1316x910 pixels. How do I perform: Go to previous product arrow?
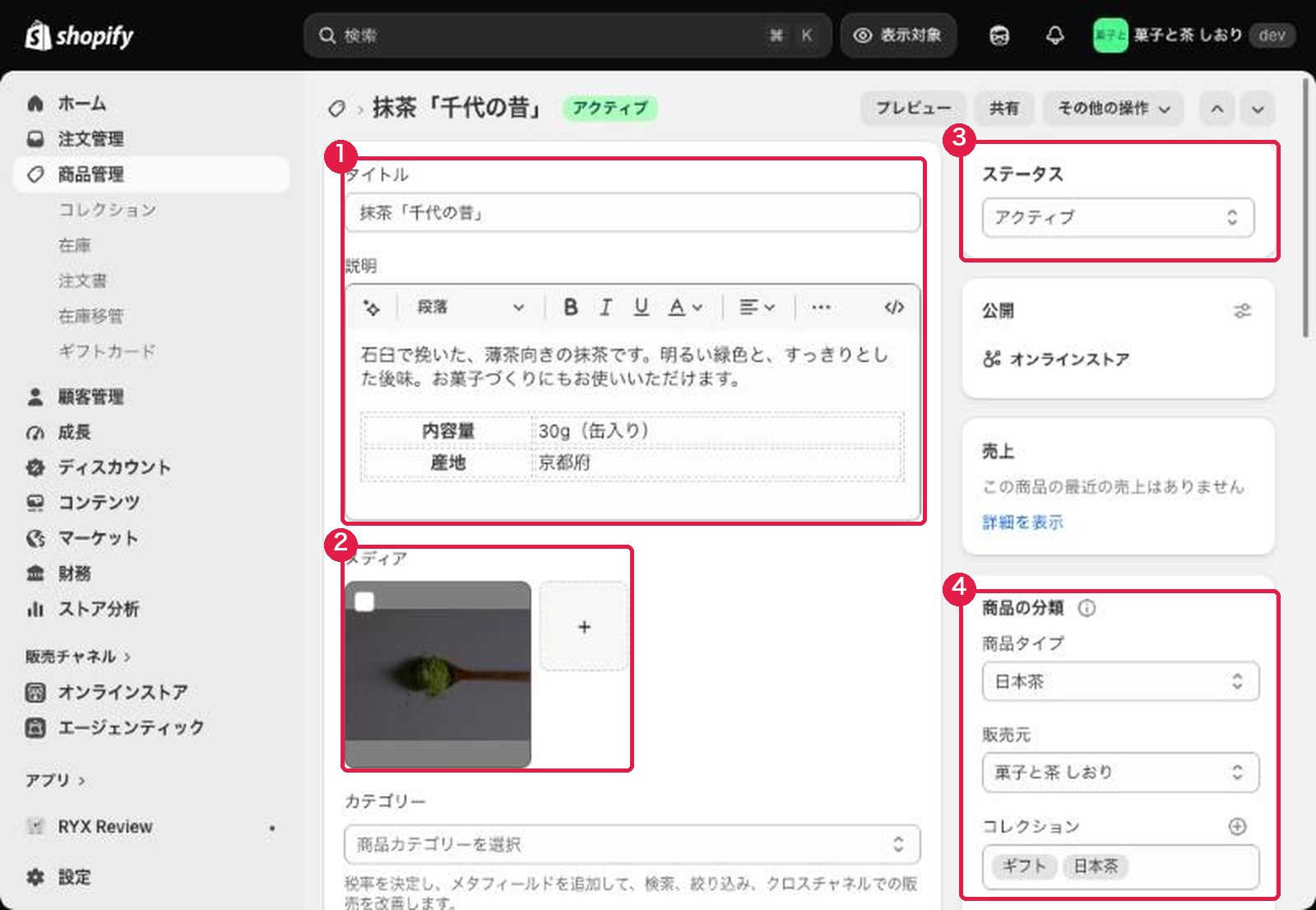[1216, 109]
